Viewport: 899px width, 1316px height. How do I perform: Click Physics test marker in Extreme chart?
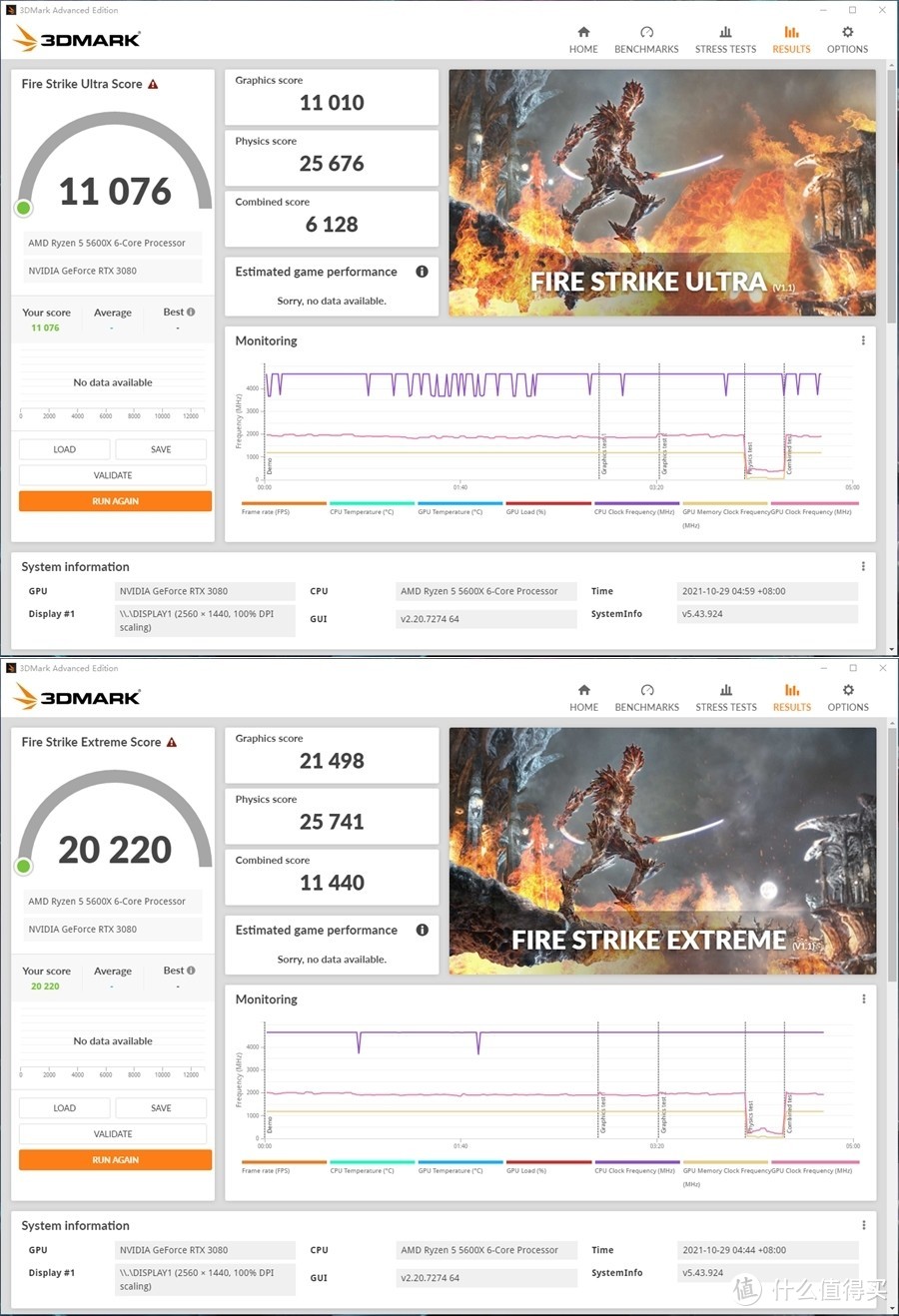click(750, 1116)
